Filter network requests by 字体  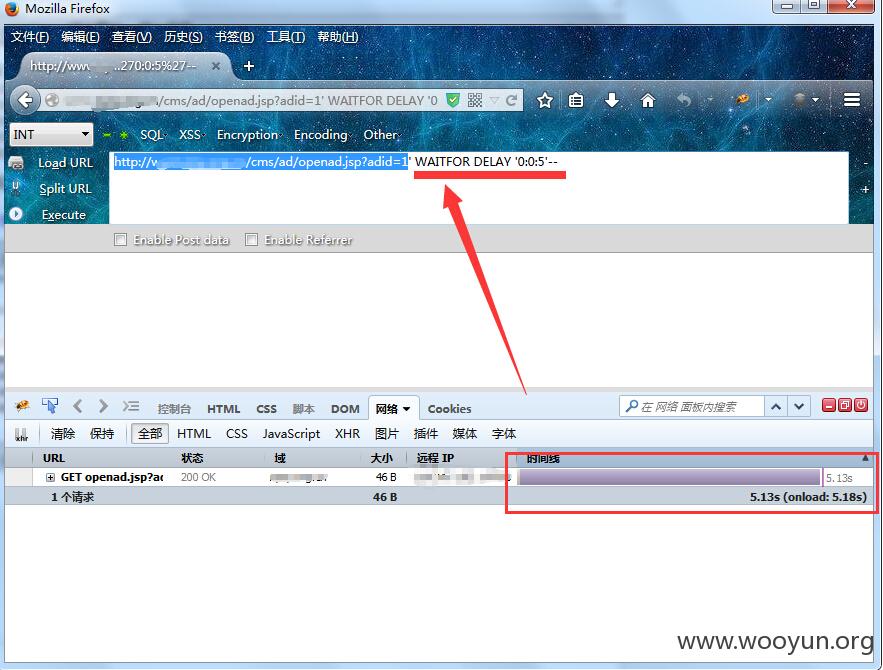coord(503,434)
